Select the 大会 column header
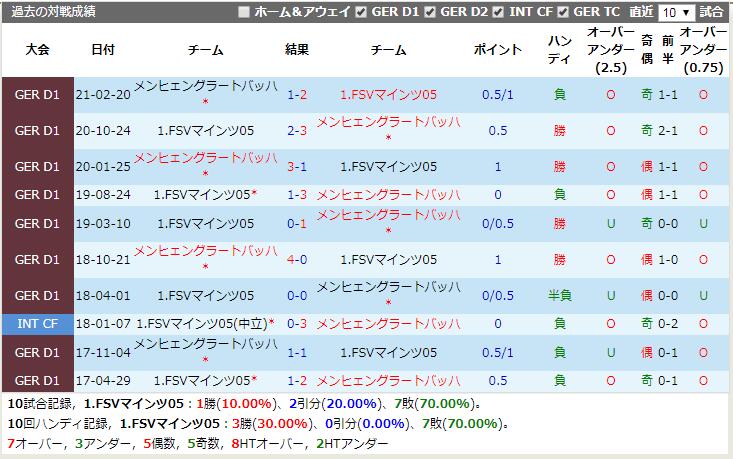The image size is (733, 459). tap(37, 50)
